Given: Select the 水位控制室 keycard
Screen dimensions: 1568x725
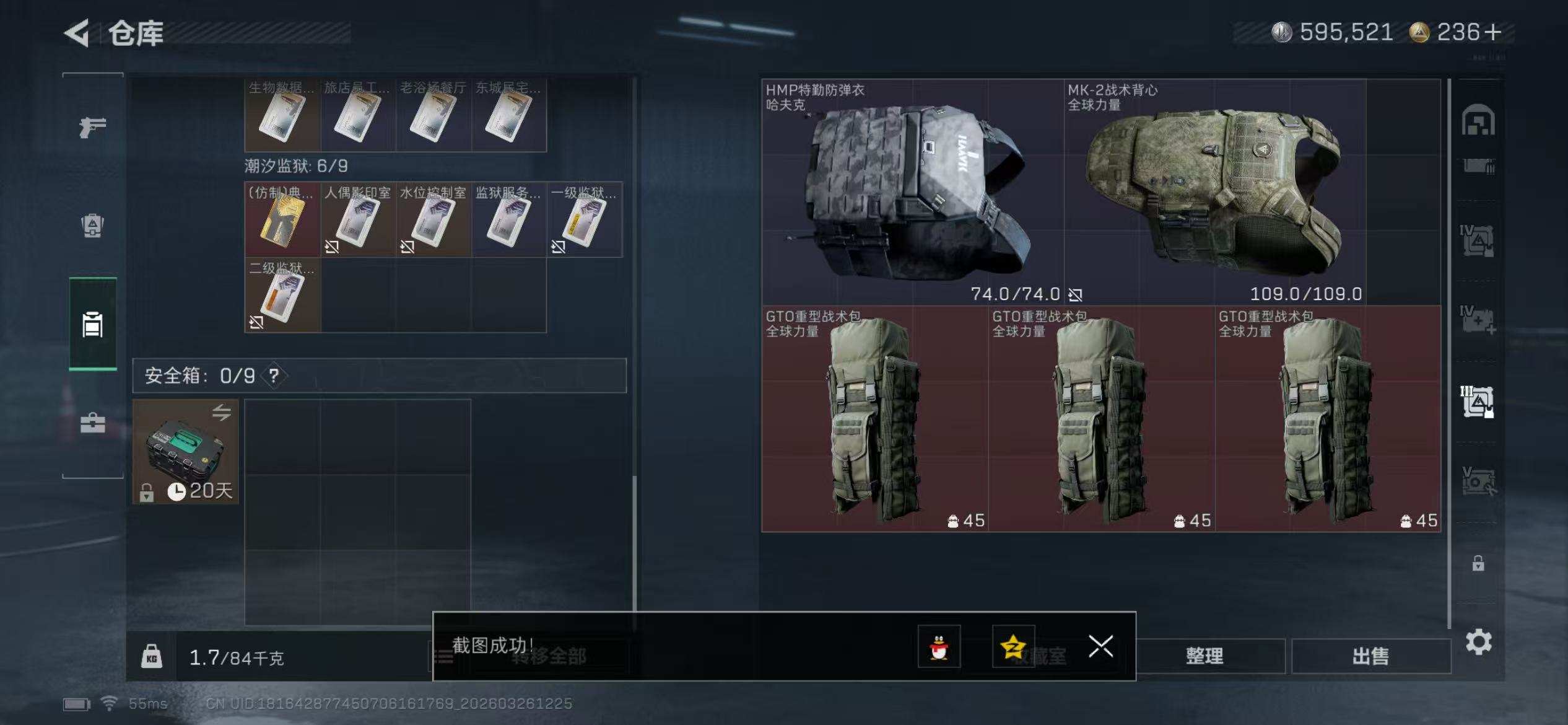Looking at the screenshot, I should pos(433,219).
